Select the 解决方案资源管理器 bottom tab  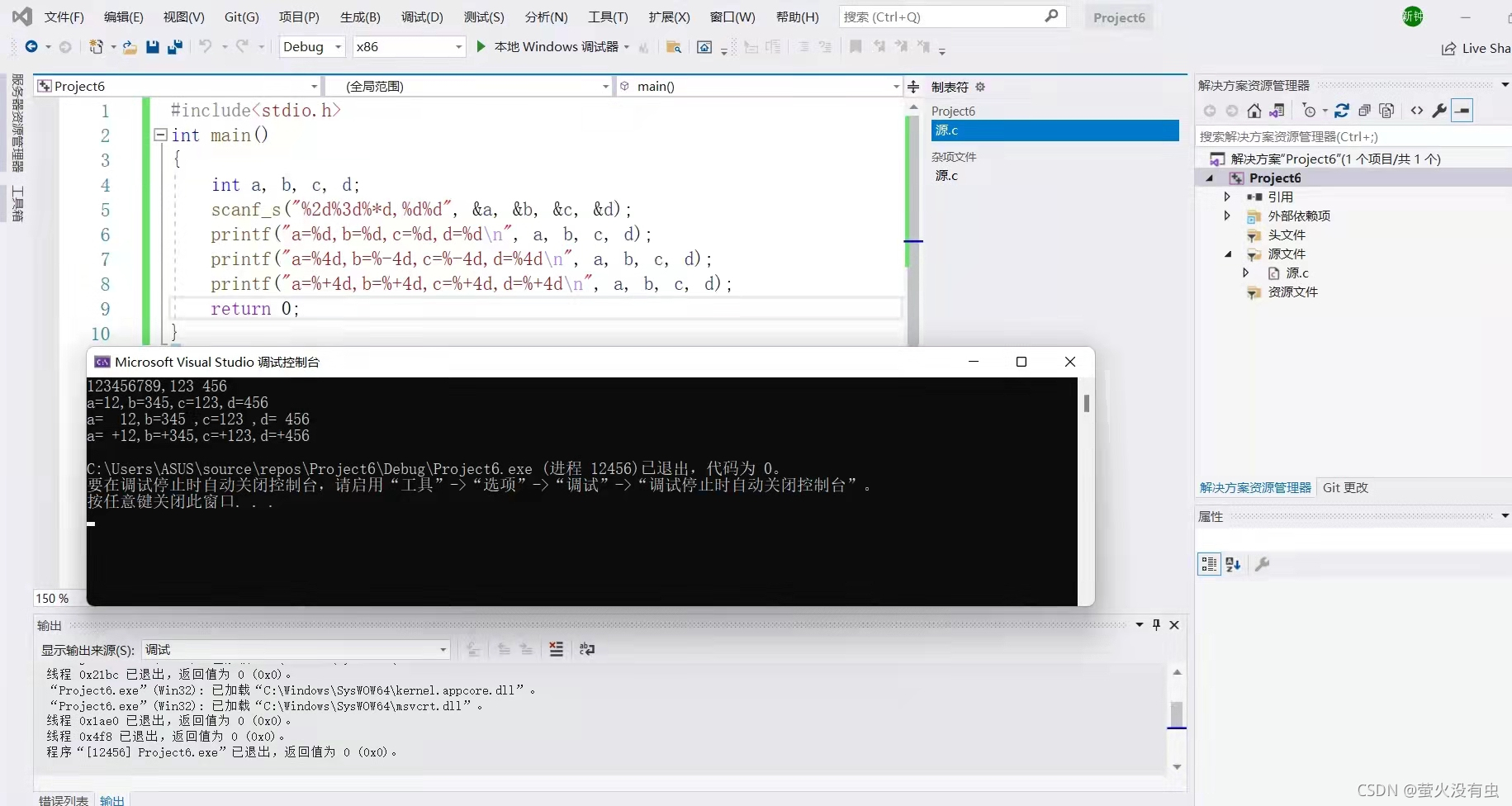[x=1255, y=488]
